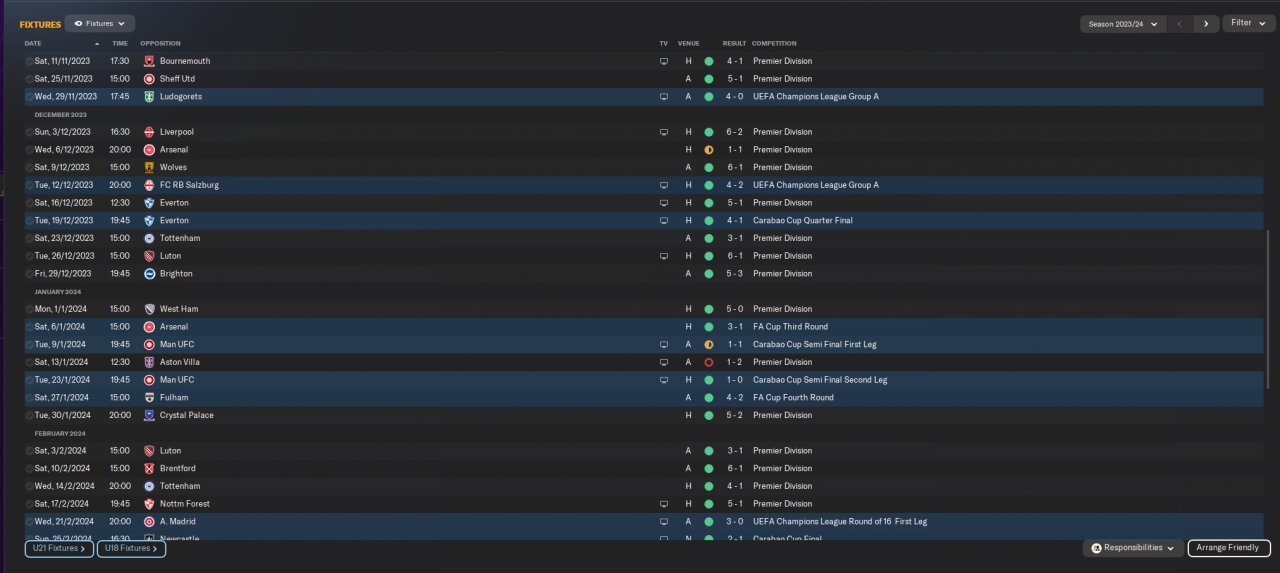Click the Bournemouth club badge icon
1280x573 pixels.
tap(149, 61)
